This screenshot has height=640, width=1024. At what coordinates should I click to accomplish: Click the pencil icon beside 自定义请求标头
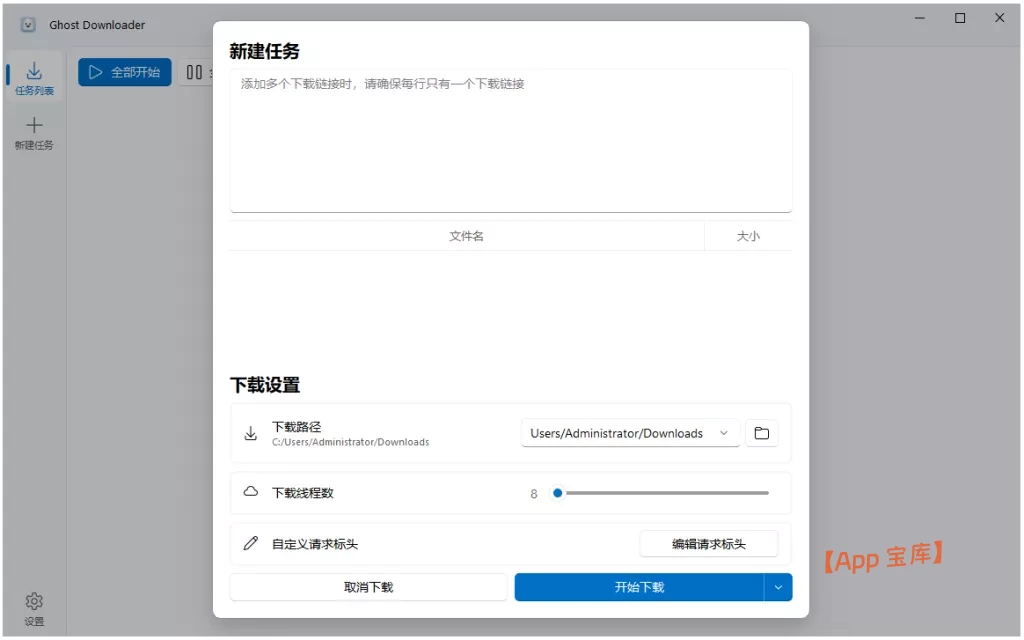pos(251,543)
